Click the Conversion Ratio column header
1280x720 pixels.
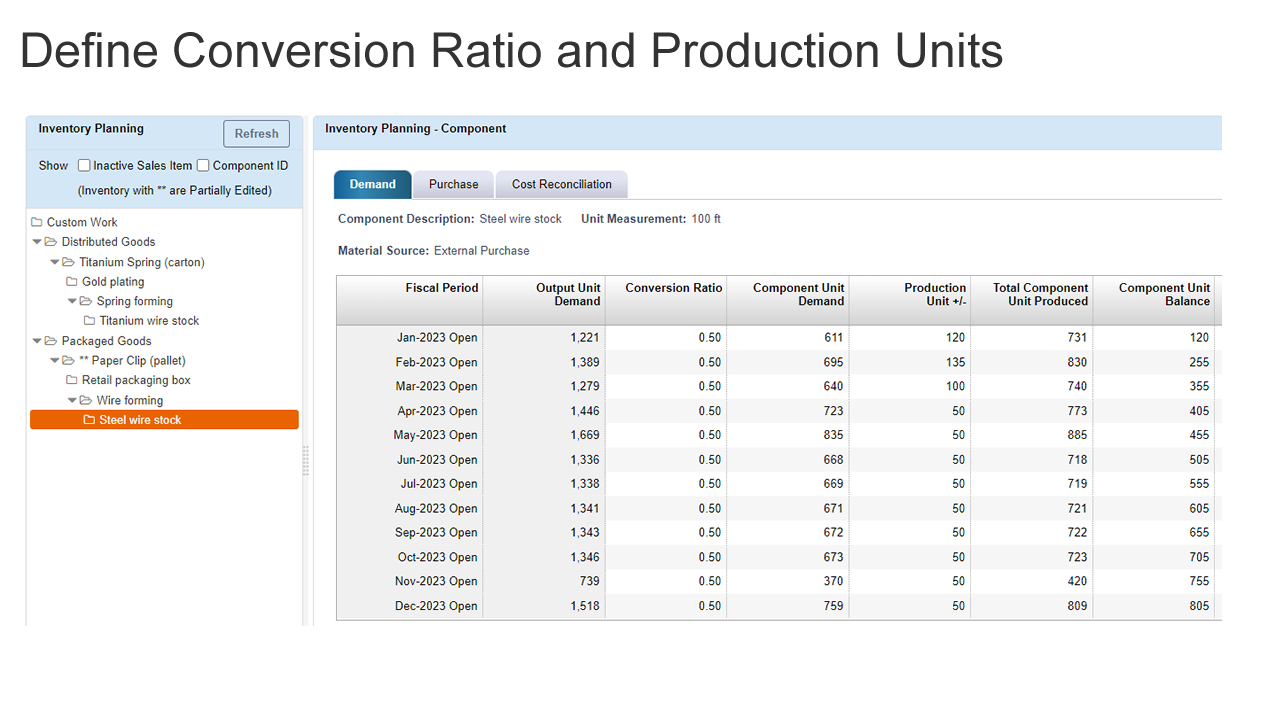click(667, 300)
